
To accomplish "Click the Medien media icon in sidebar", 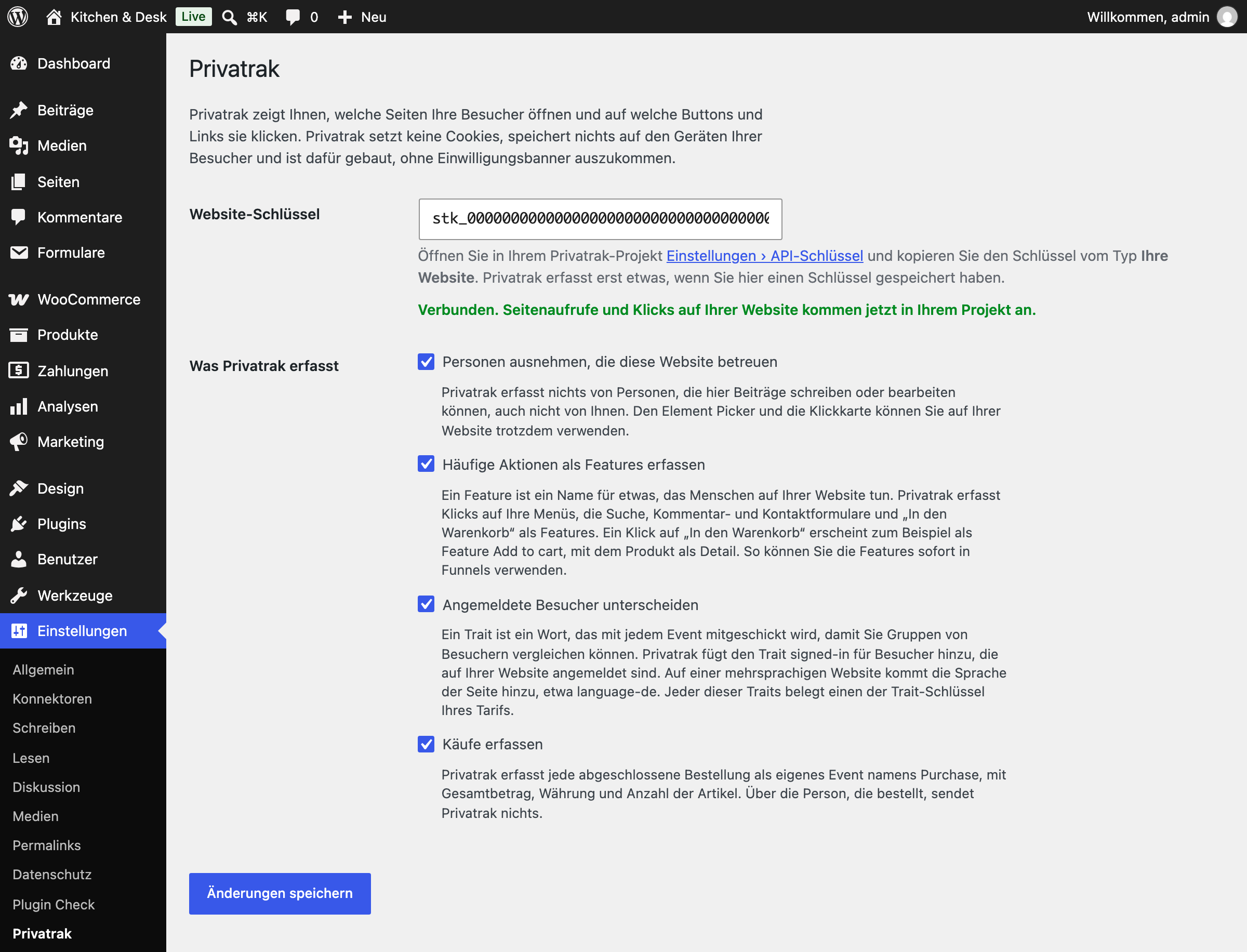I will pos(19,146).
